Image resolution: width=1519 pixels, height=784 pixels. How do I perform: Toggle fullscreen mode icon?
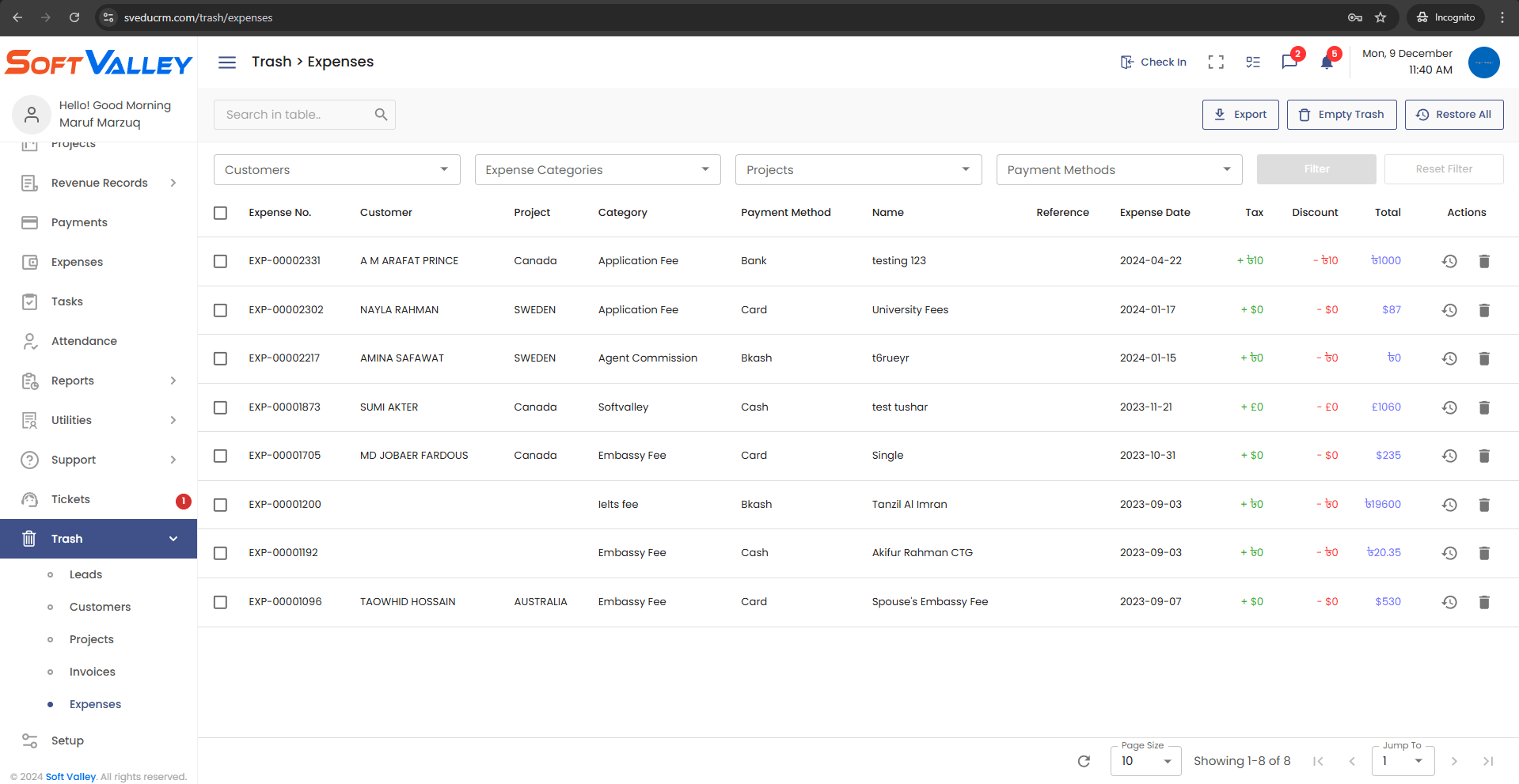(1216, 62)
